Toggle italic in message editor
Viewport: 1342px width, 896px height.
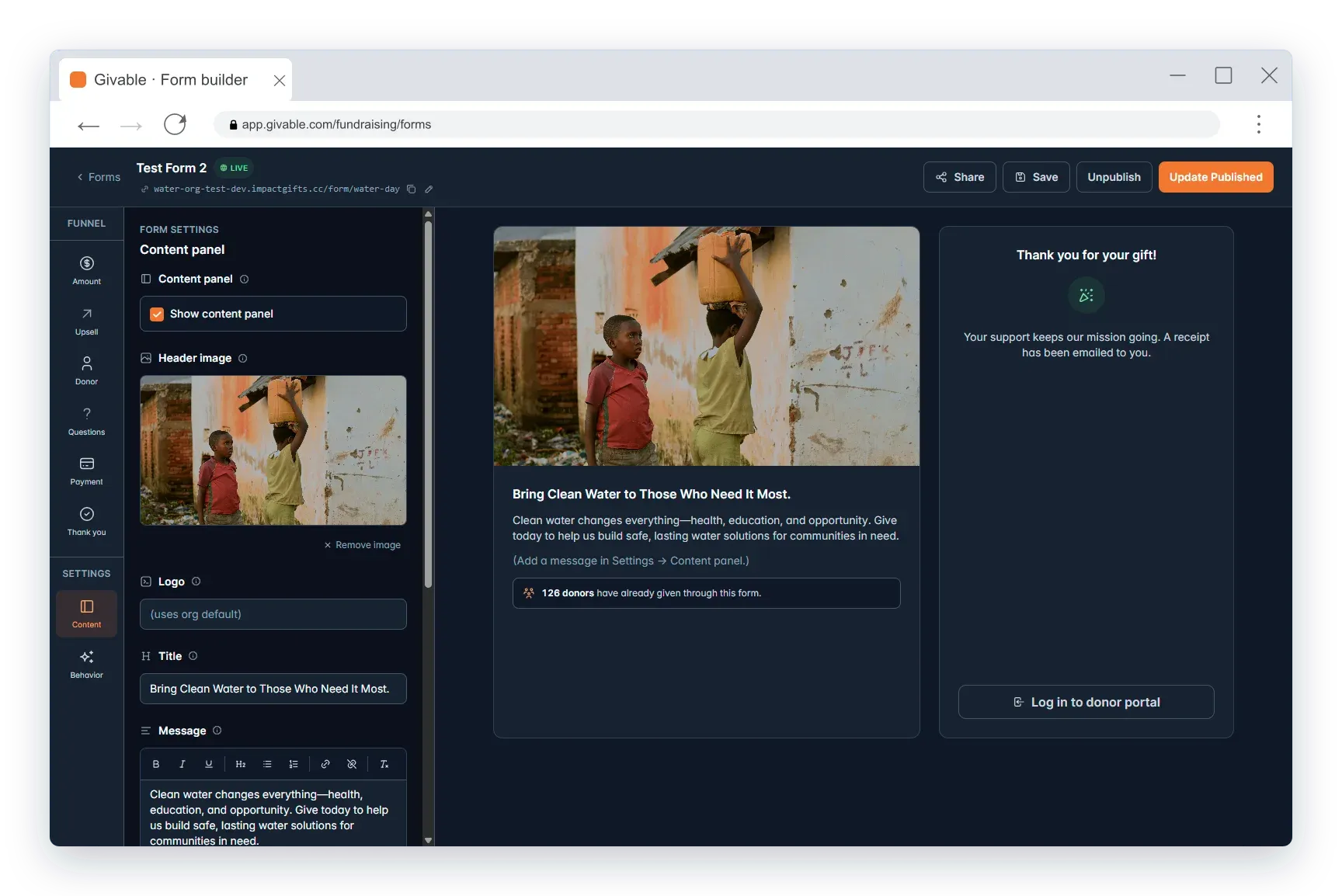(x=183, y=764)
